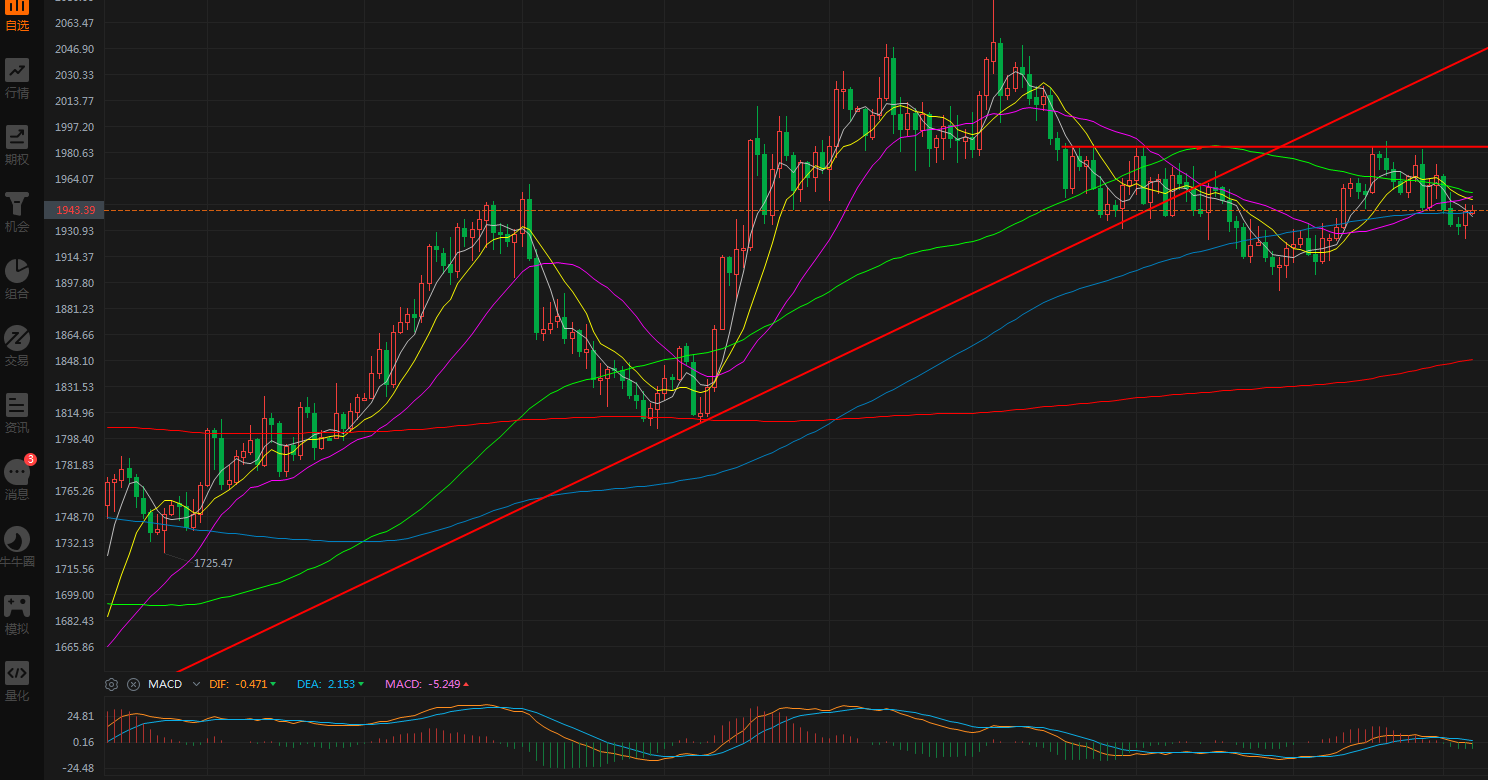Open the 交易 trading section

[17, 346]
